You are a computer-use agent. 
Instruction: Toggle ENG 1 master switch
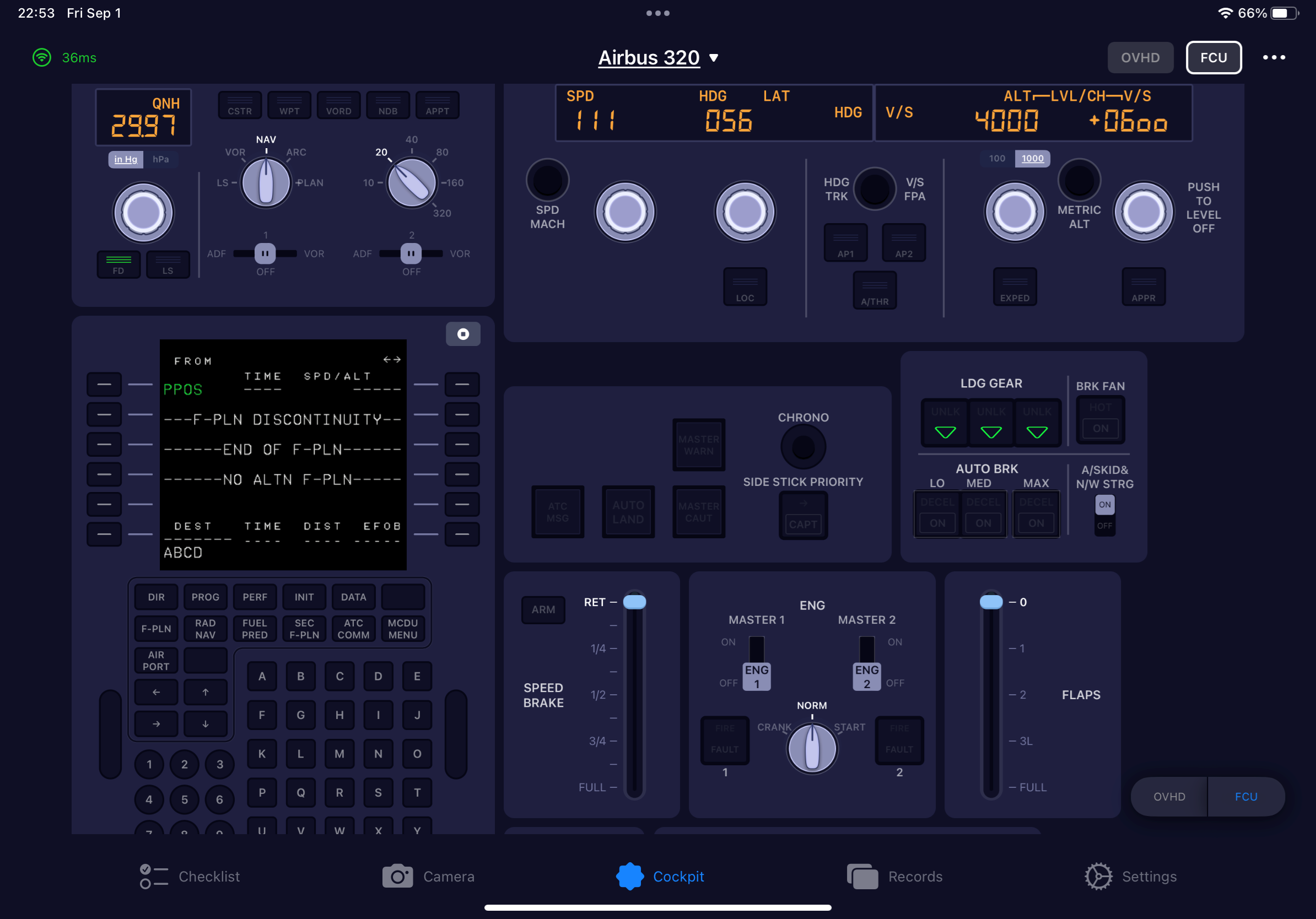(756, 676)
